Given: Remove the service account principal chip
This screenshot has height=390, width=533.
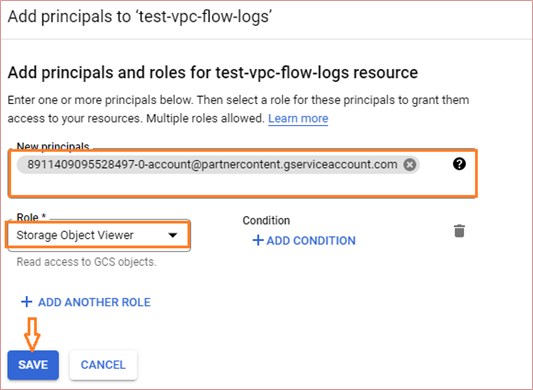Looking at the screenshot, I should pyautogui.click(x=410, y=165).
